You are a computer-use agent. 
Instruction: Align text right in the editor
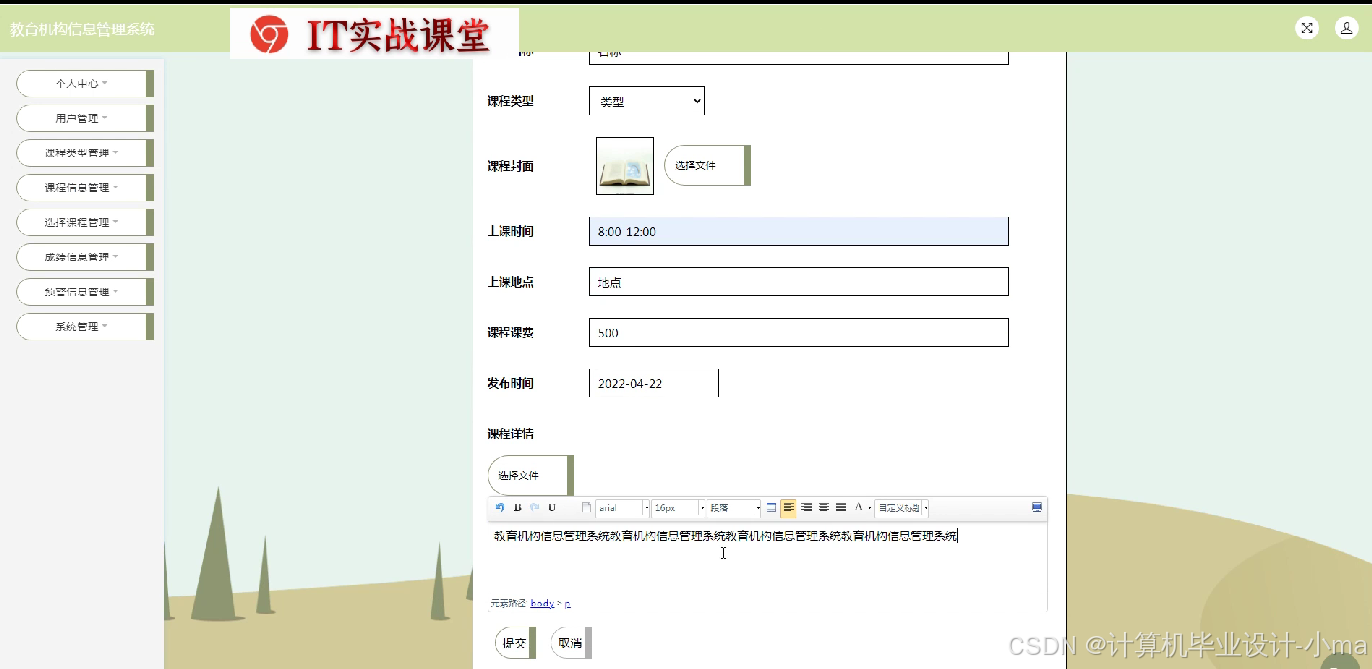point(806,508)
